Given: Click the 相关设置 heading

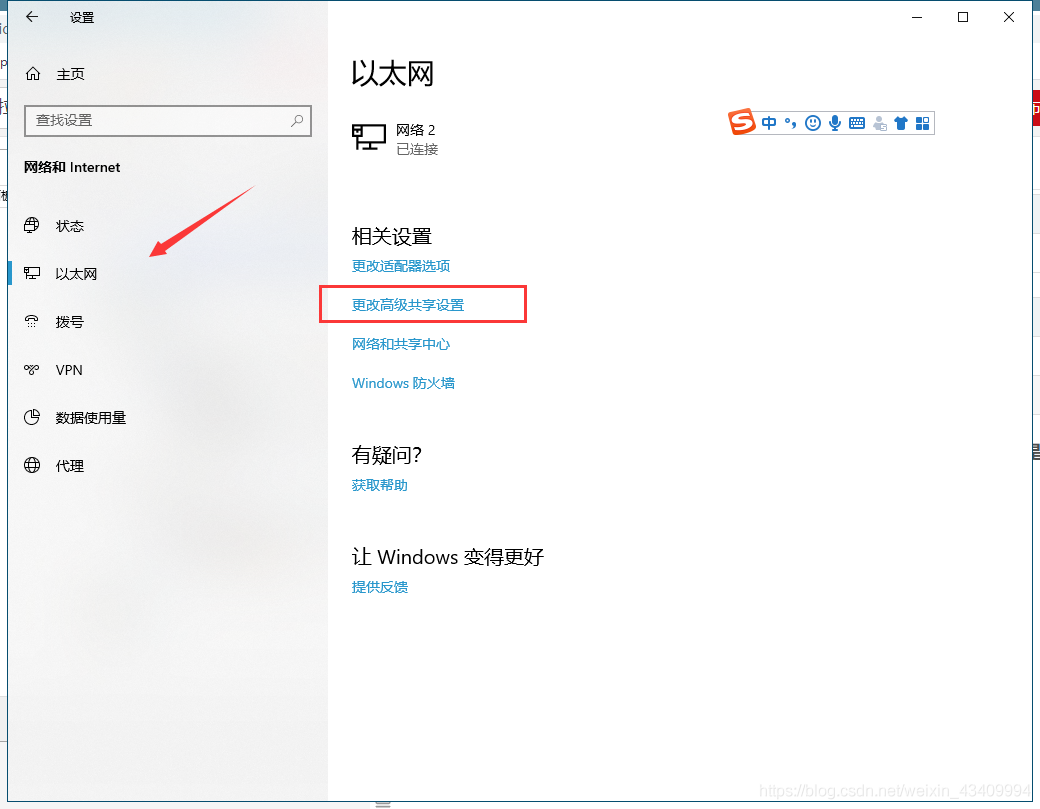Looking at the screenshot, I should [x=392, y=237].
